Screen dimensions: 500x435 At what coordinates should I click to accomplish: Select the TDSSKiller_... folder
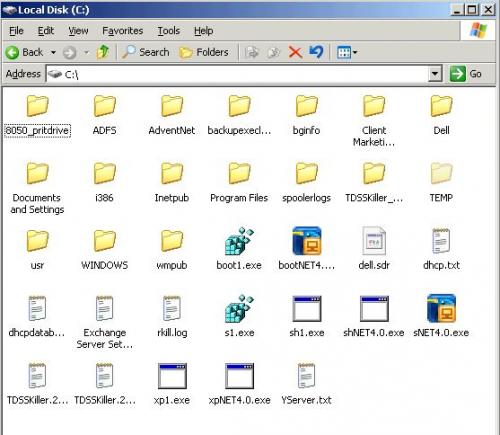coord(374,183)
